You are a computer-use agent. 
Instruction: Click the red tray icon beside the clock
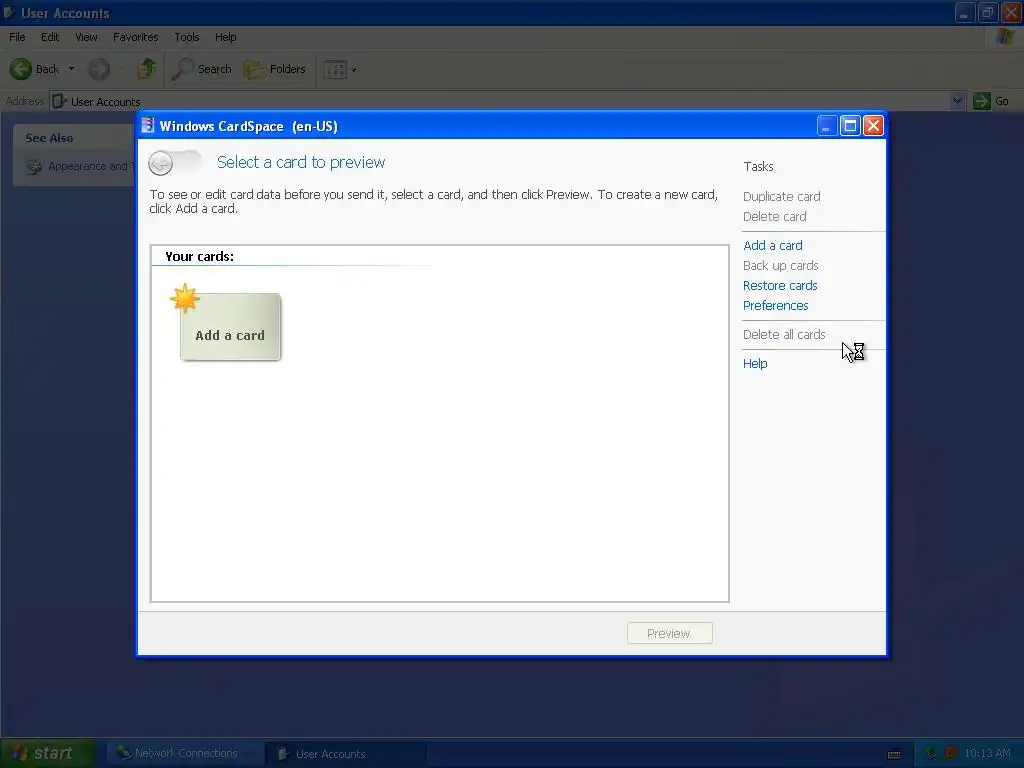(951, 753)
